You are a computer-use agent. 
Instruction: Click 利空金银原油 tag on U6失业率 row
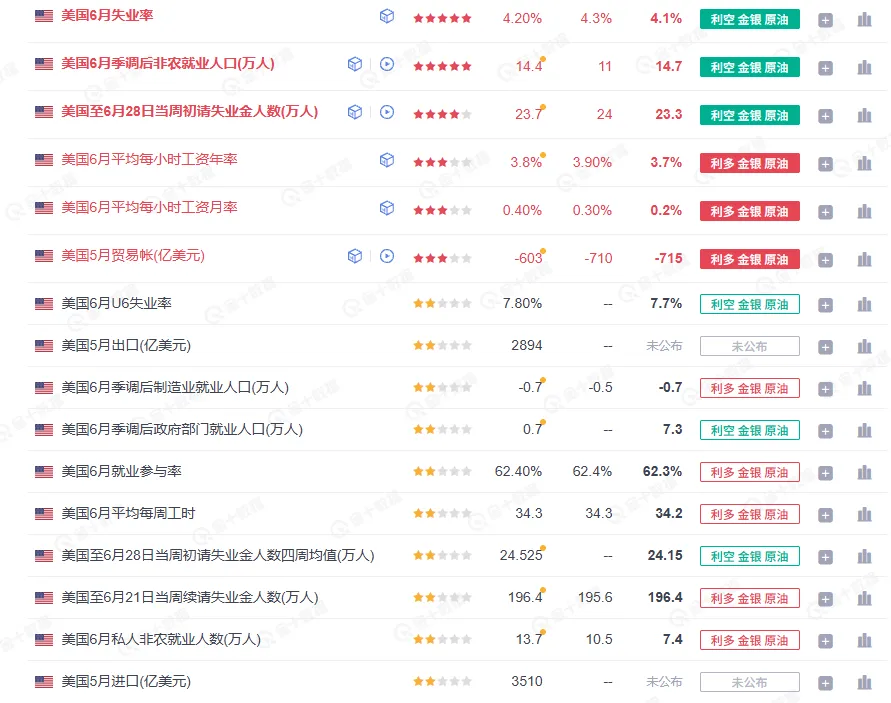point(750,304)
